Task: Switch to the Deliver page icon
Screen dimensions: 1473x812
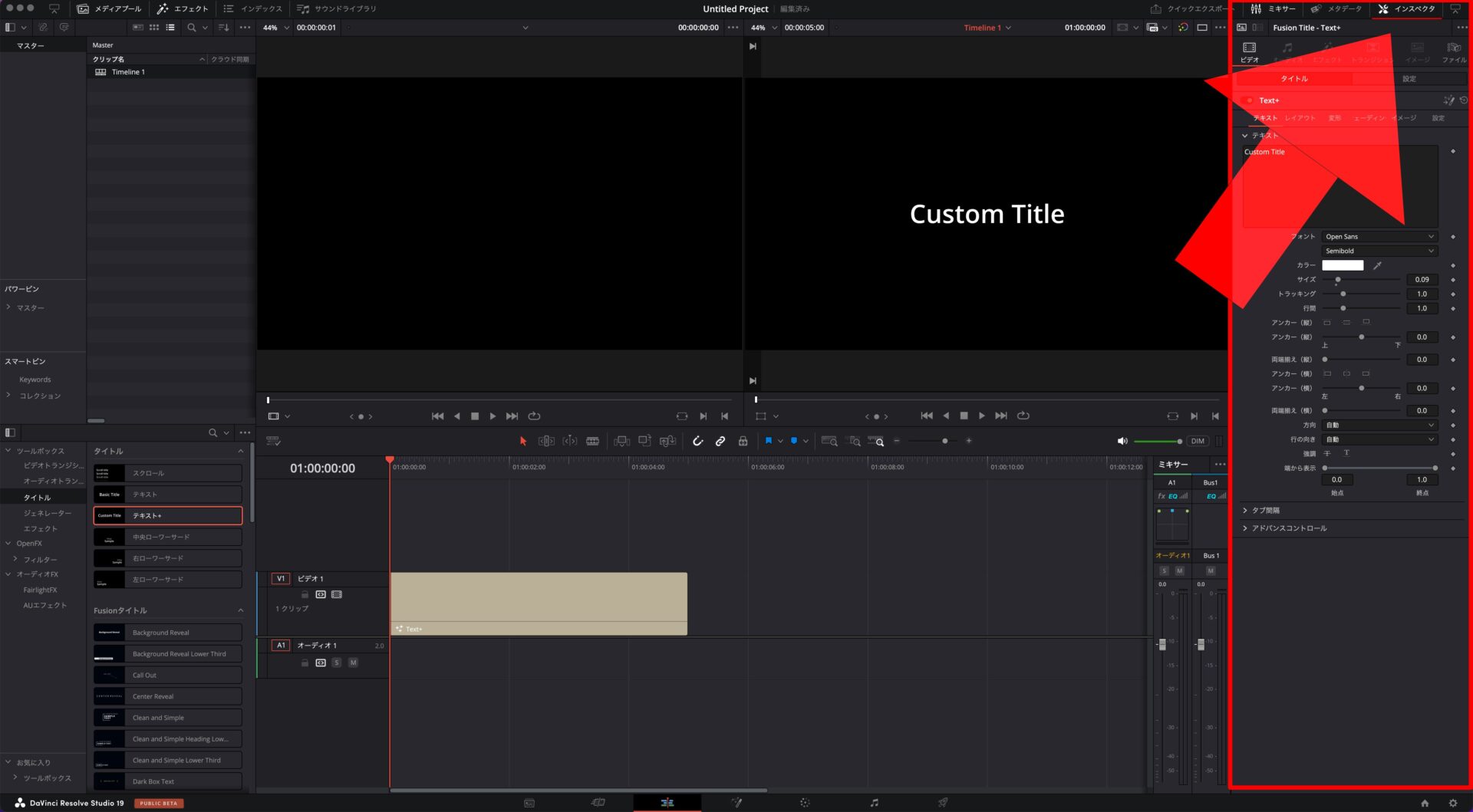Action: click(x=943, y=803)
